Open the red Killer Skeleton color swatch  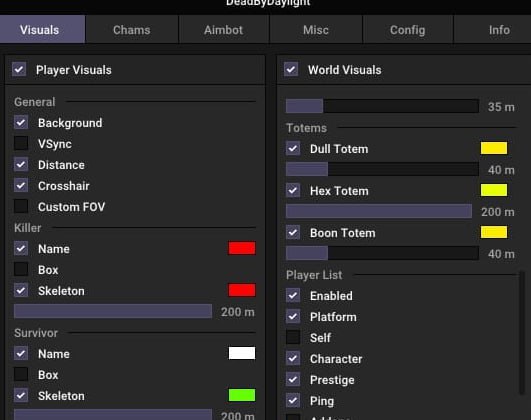coord(242,290)
